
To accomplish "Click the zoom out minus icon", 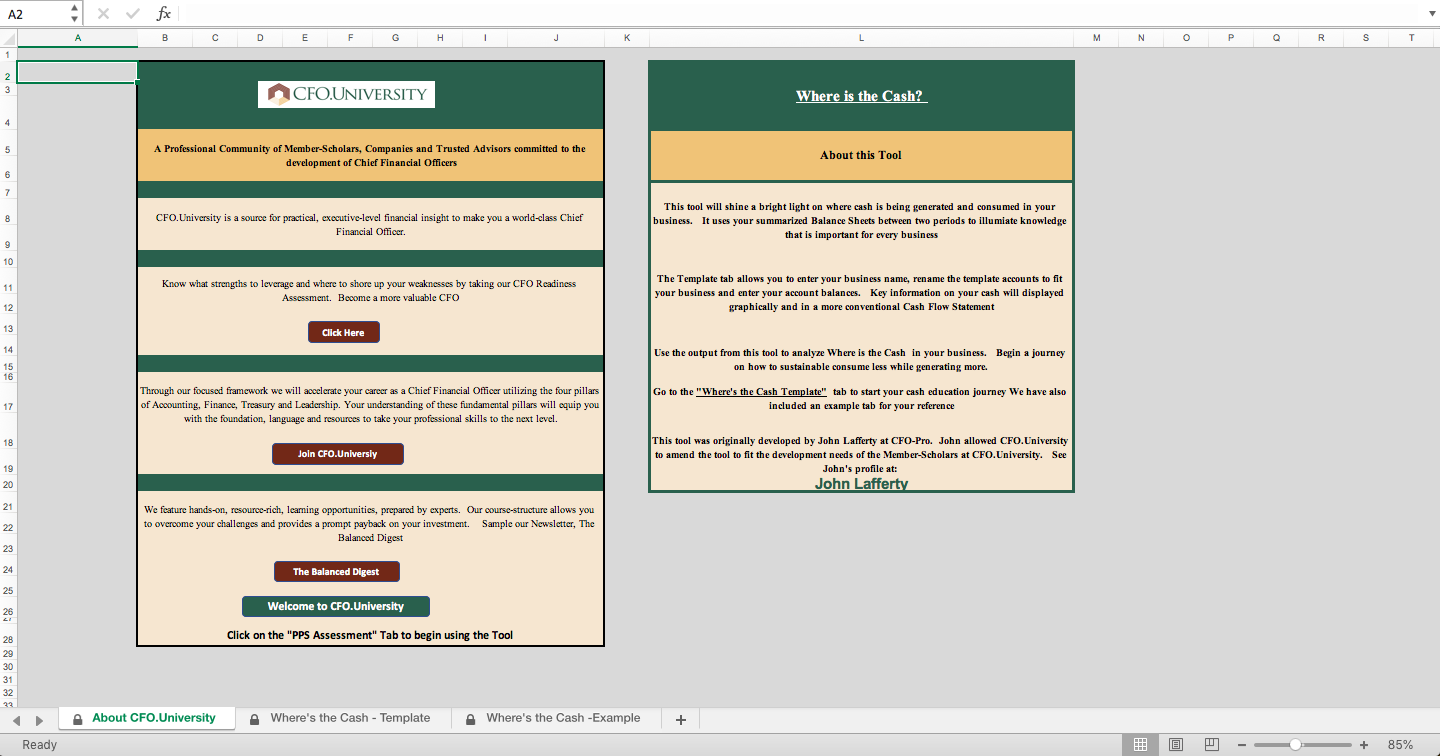I will [x=1242, y=745].
